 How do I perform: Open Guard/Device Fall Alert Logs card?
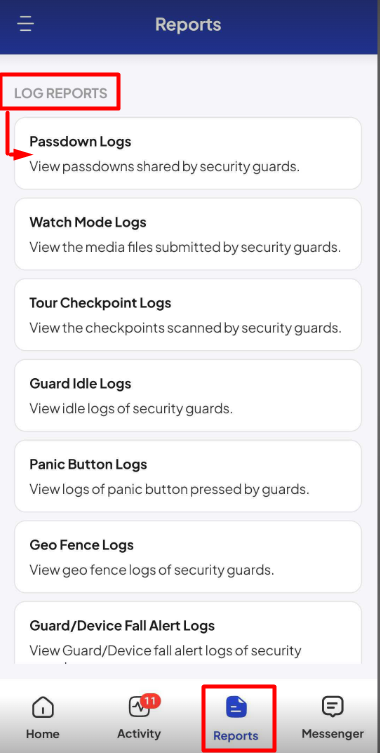188,633
